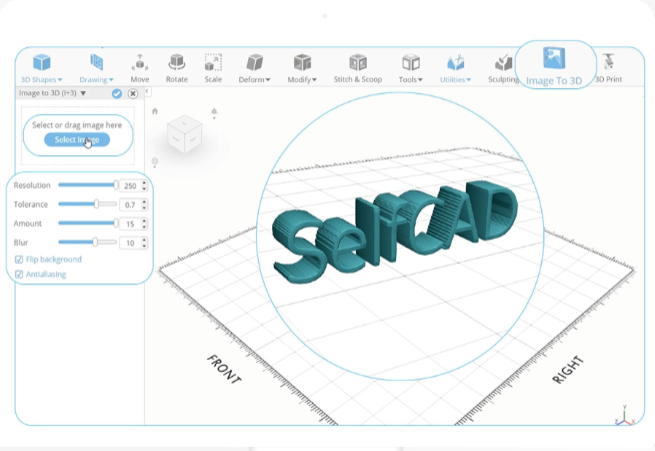The height and width of the screenshot is (451, 655).
Task: Click the Amount value field showing 15
Action: 130,224
